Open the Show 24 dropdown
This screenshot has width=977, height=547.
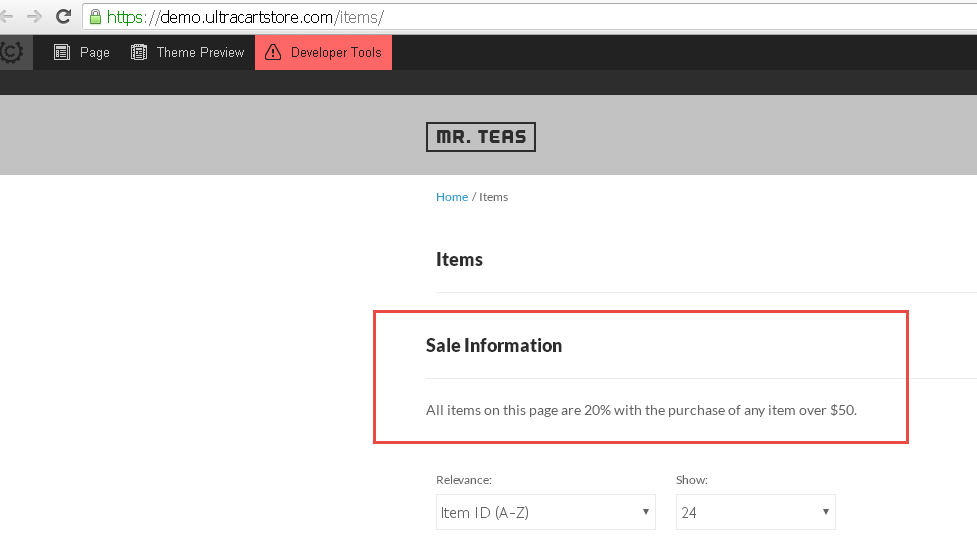click(756, 512)
